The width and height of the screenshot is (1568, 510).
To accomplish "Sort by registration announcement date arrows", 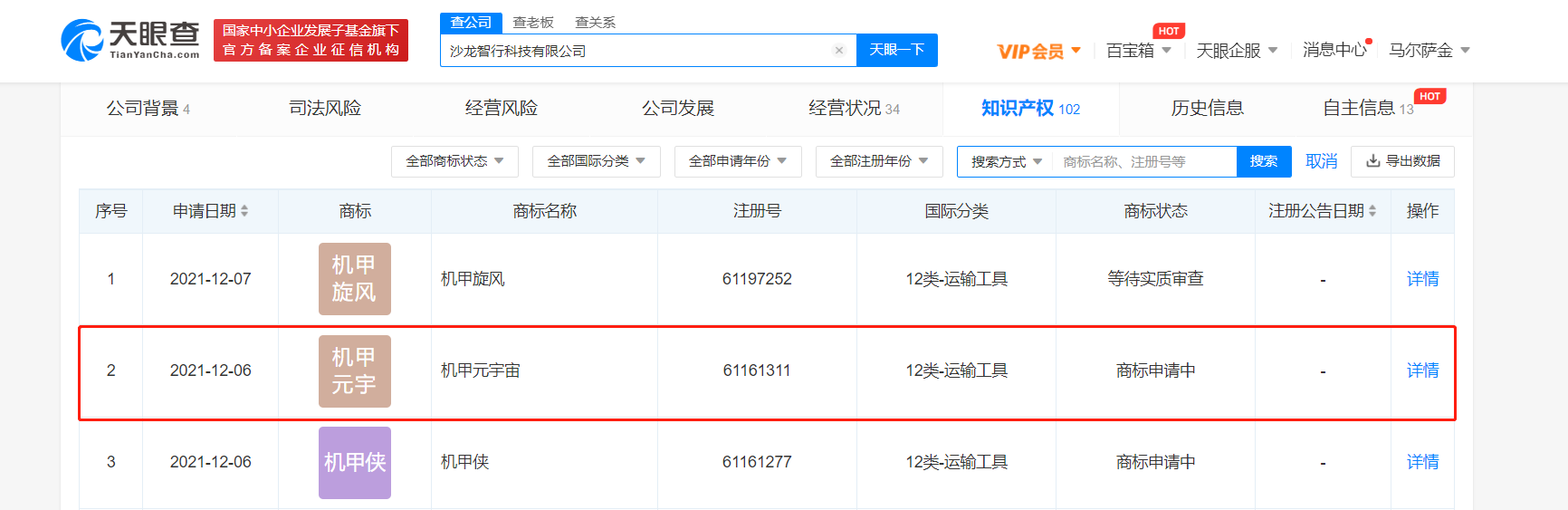I will pyautogui.click(x=1372, y=211).
